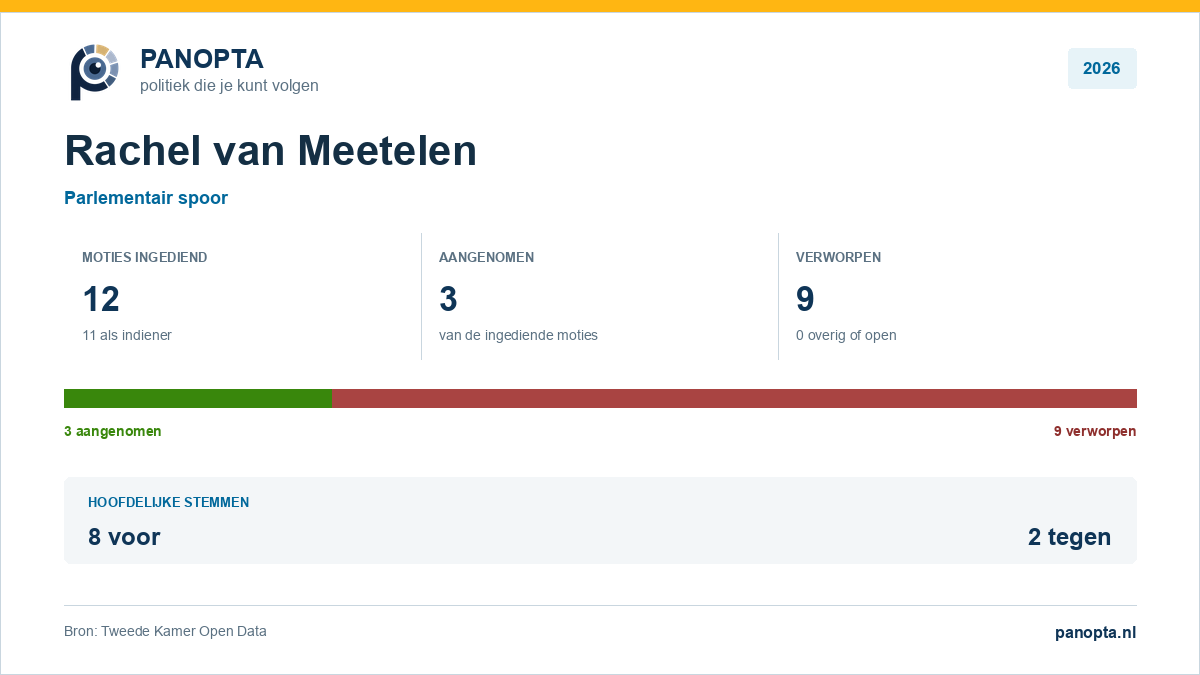Open the Parlementair spoor section label
This screenshot has width=1200, height=675.
point(146,198)
